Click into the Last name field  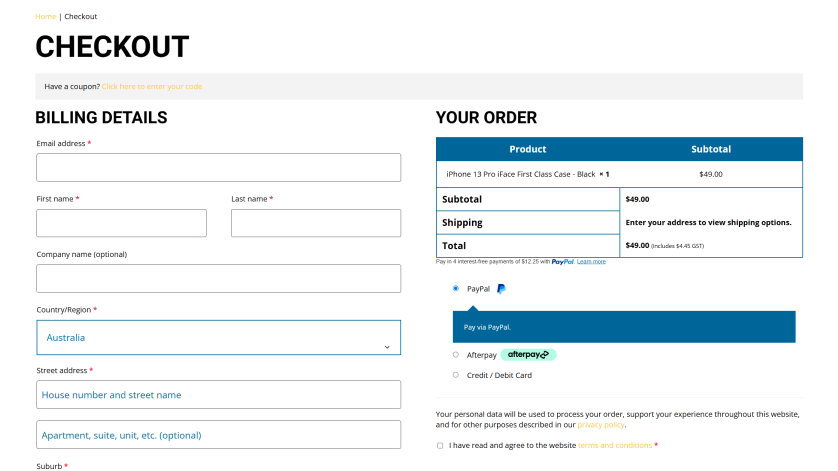316,223
